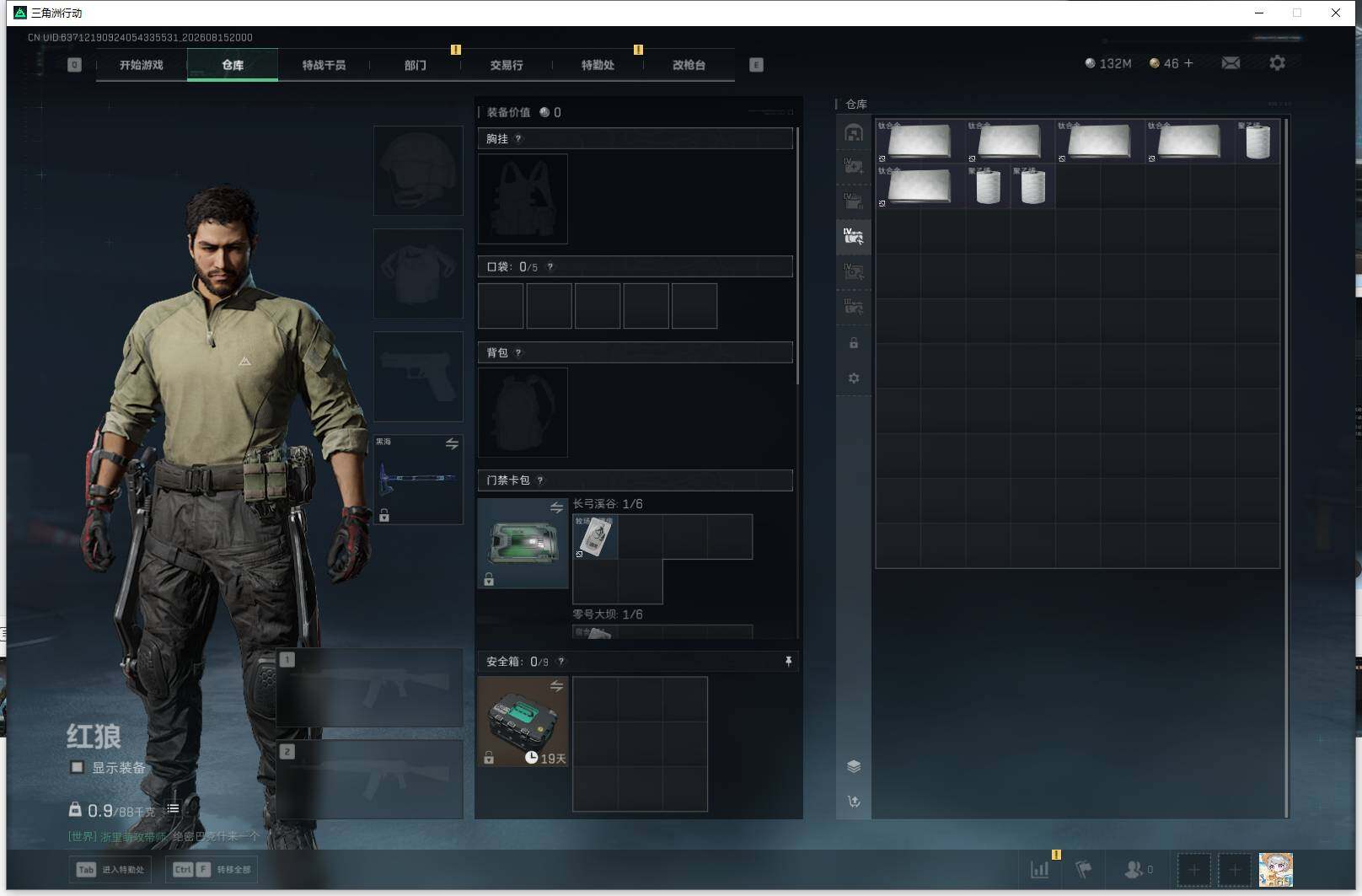Select the safe box with 19天 timer
The height and width of the screenshot is (896, 1362).
(x=523, y=722)
